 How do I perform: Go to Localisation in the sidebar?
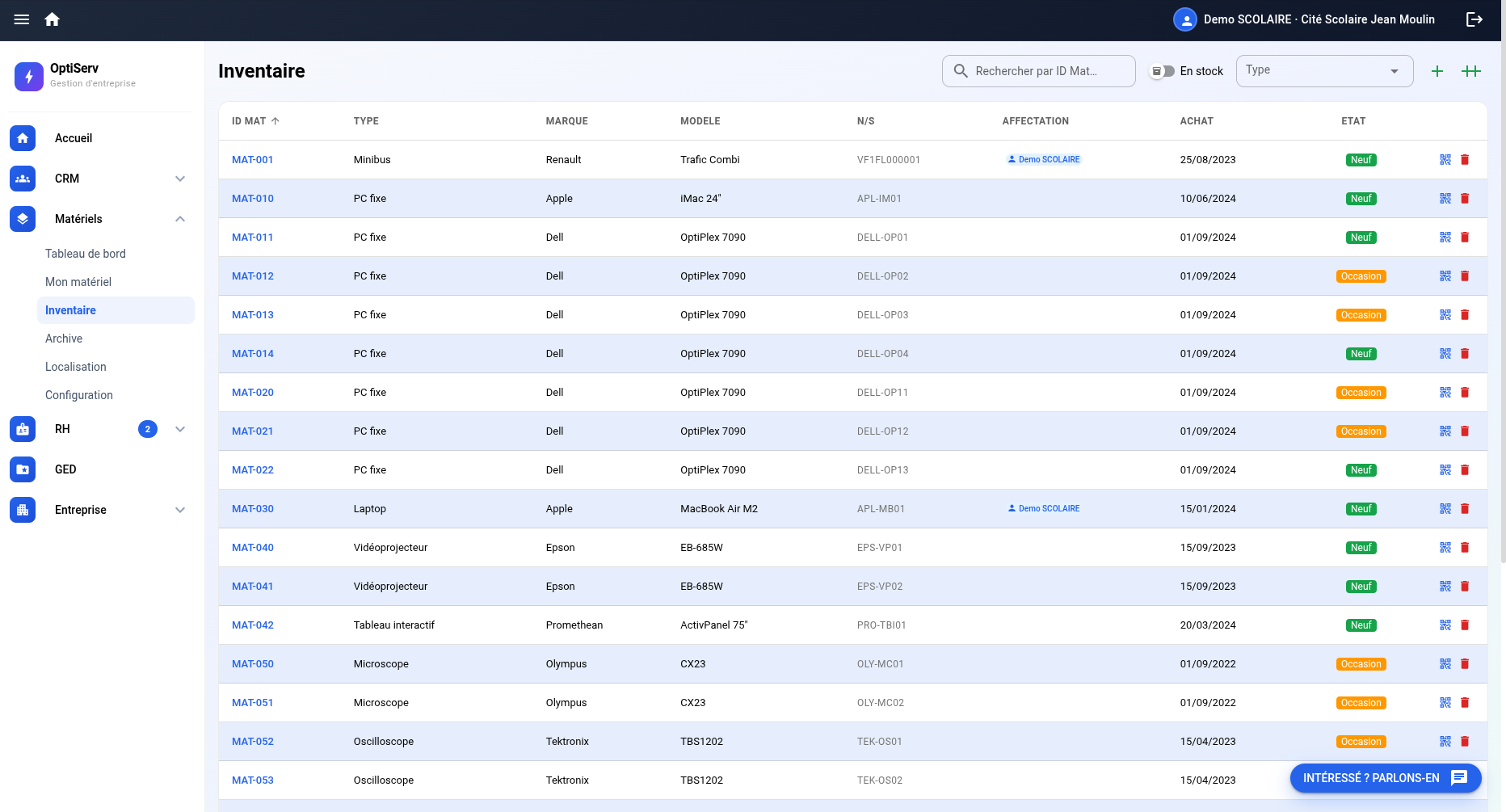pos(76,367)
